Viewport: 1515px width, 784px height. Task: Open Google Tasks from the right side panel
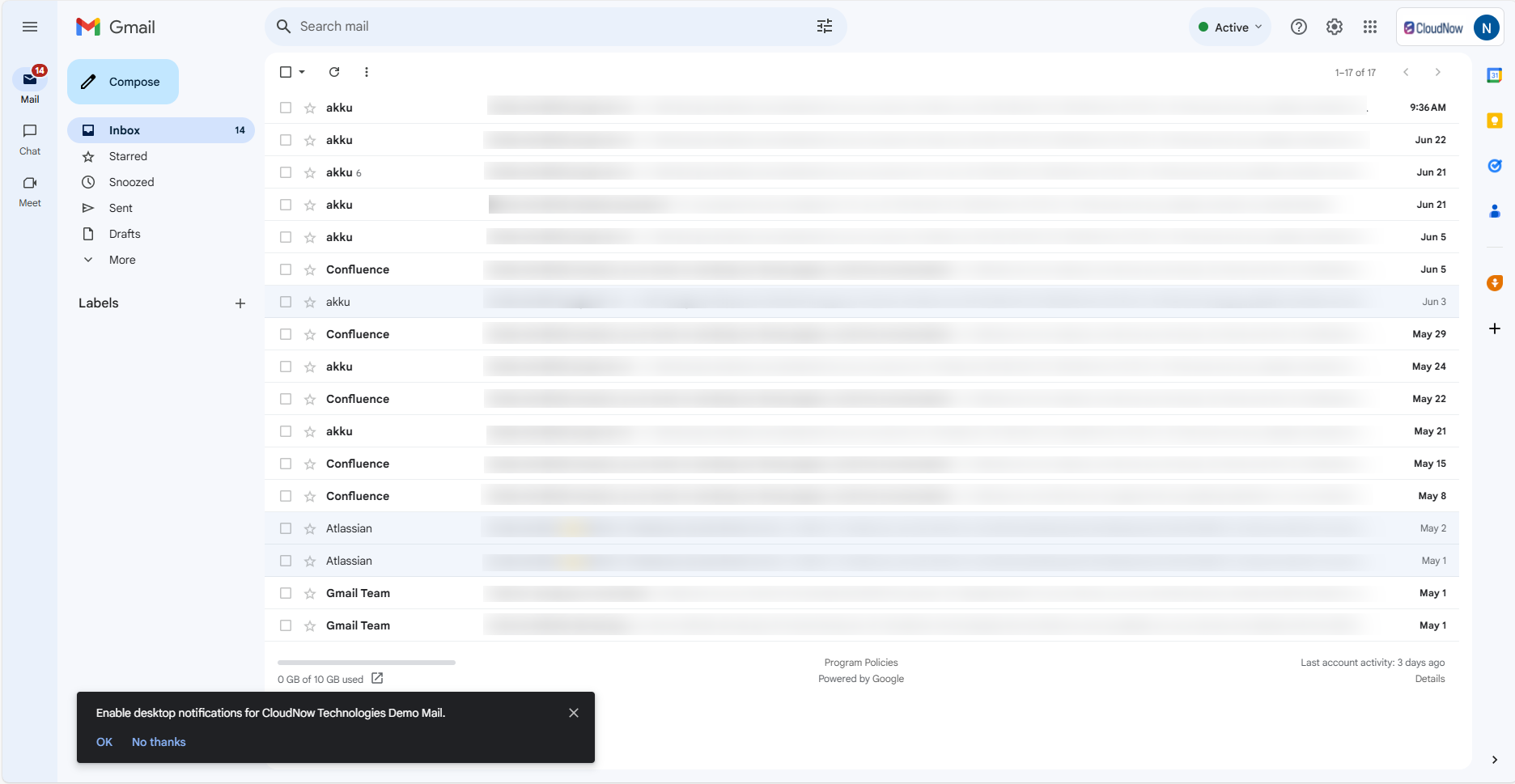coord(1495,166)
